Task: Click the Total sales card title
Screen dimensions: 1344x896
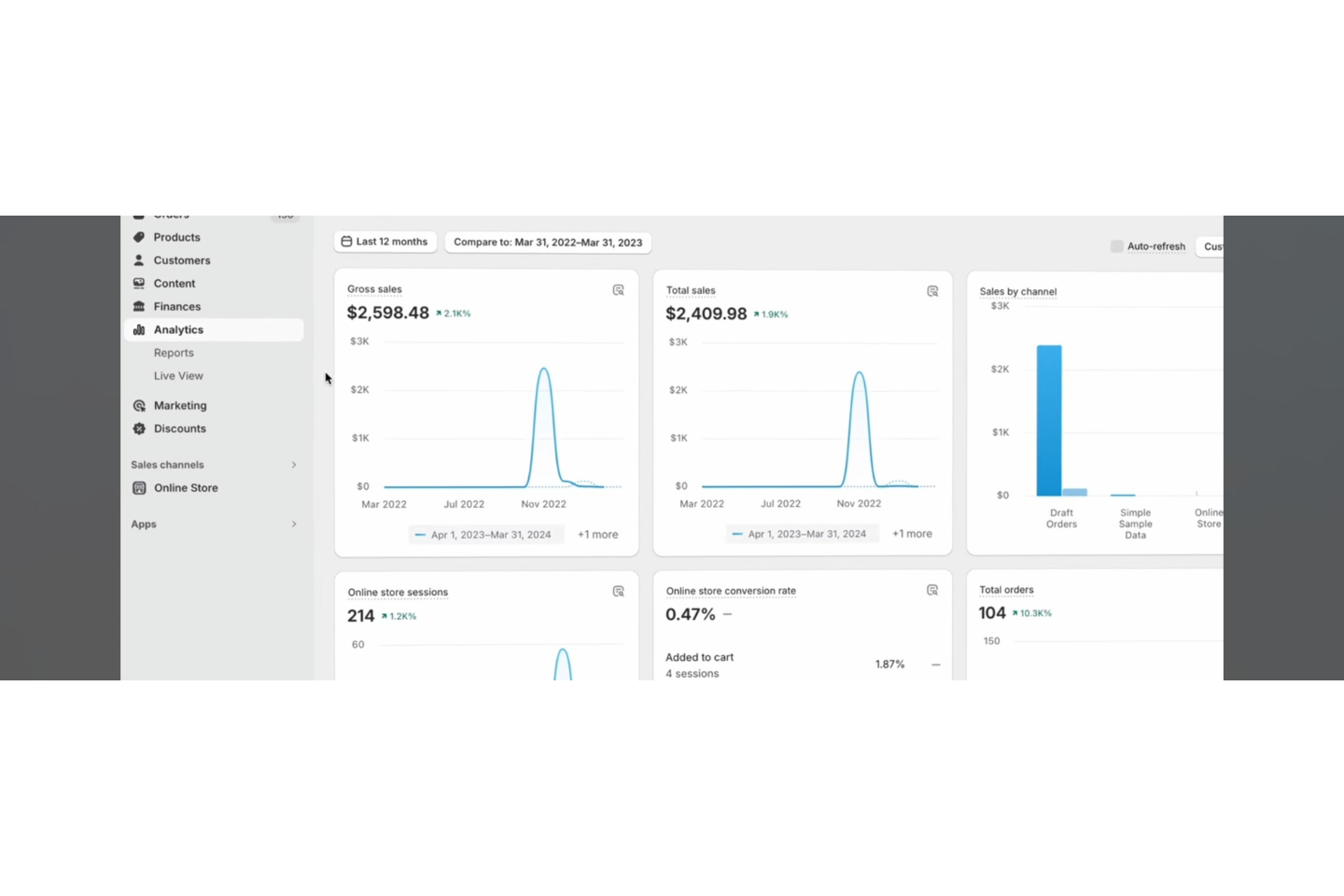Action: pyautogui.click(x=691, y=290)
